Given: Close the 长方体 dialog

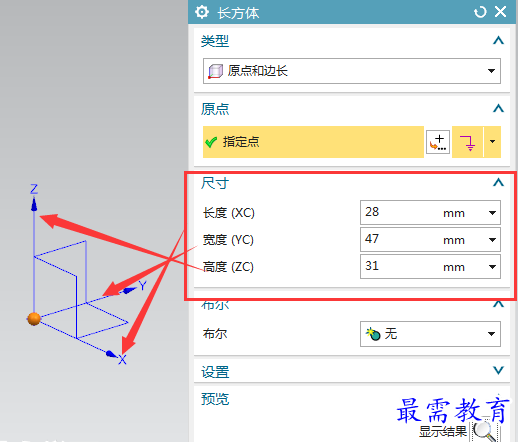Looking at the screenshot, I should coord(500,12).
